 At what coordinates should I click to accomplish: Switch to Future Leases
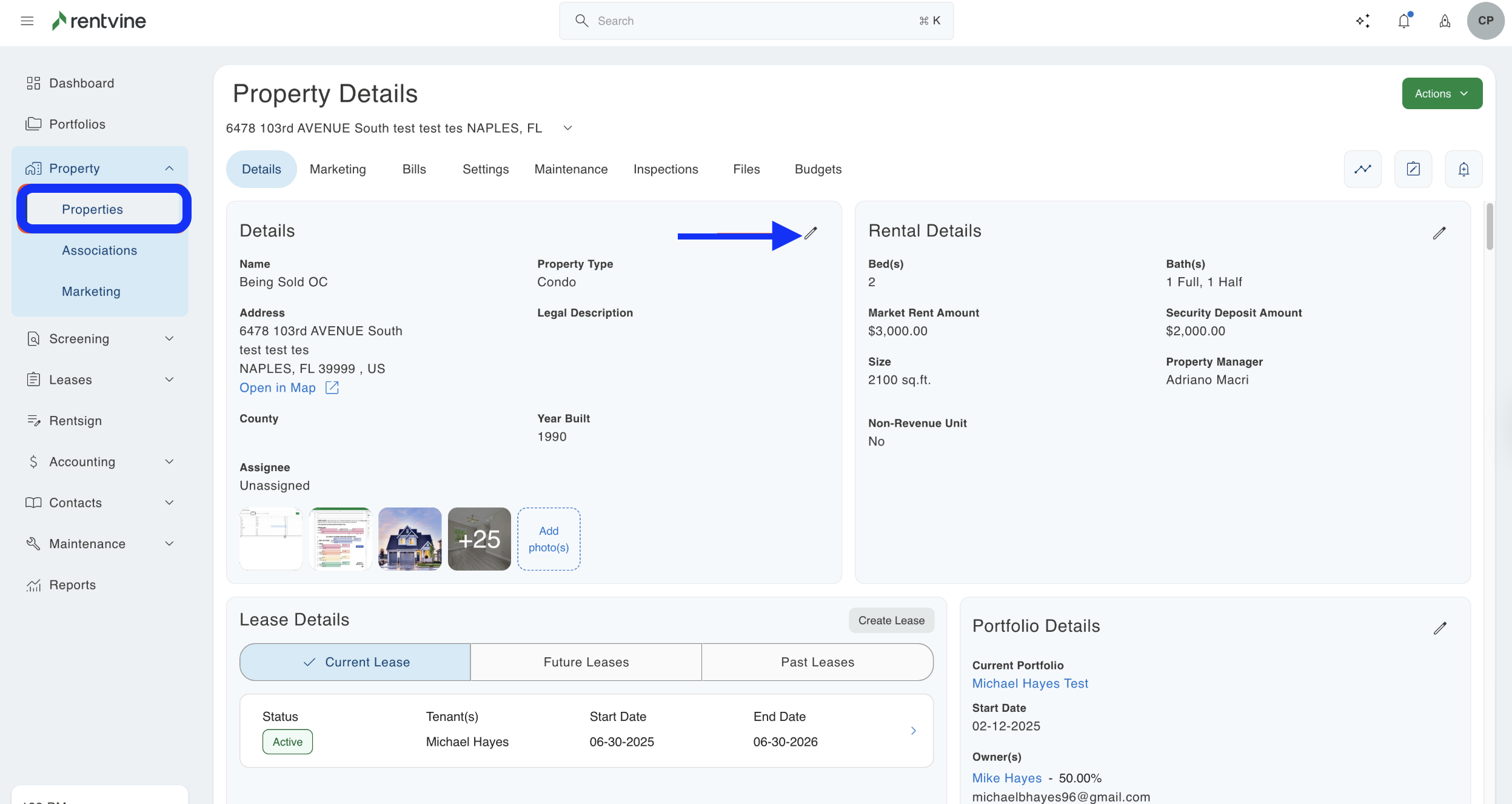586,662
